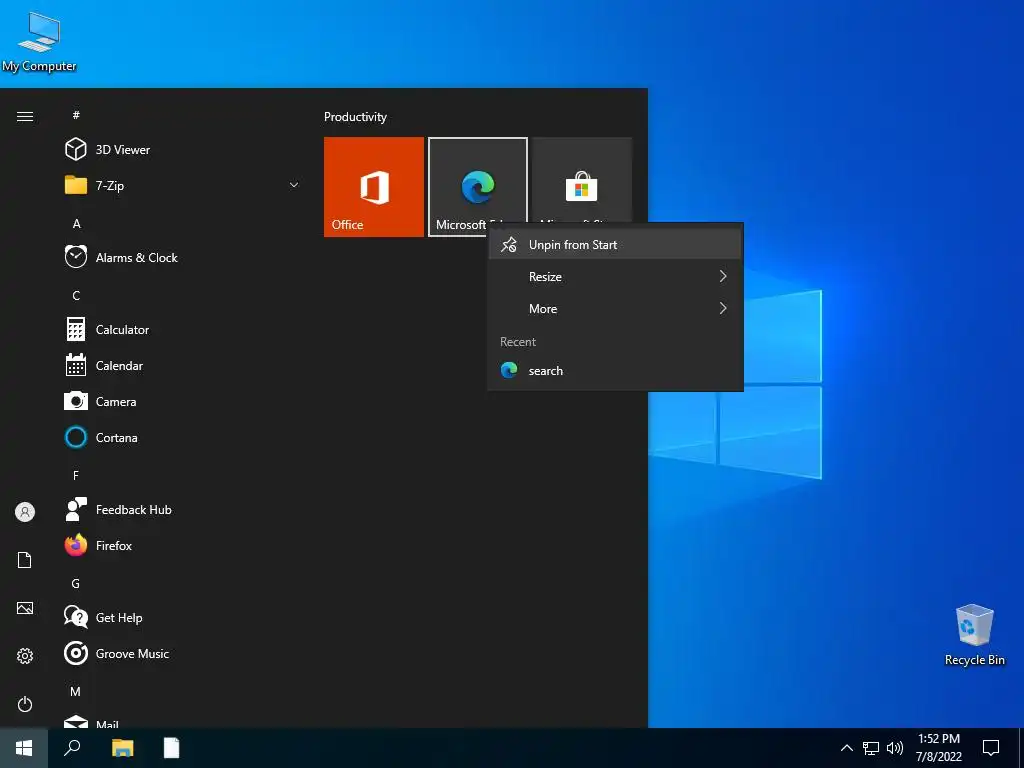The width and height of the screenshot is (1024, 768).
Task: Click the Productivity group header
Action: pos(355,117)
